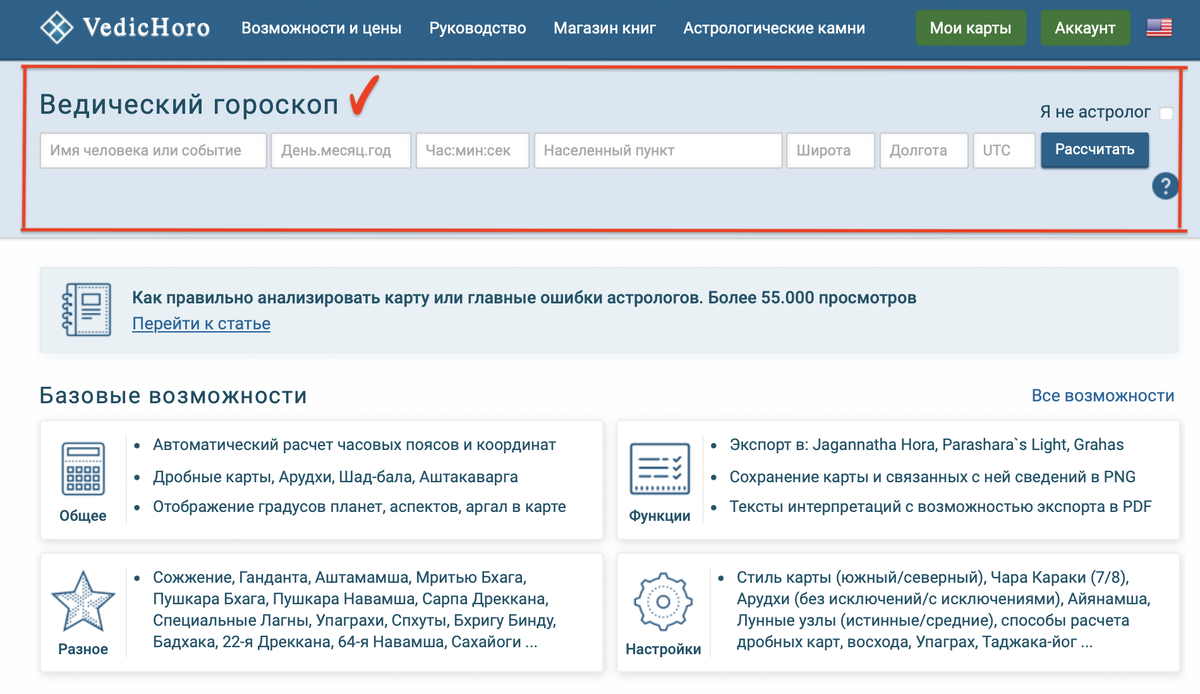Click the VedicHoro site title text
1200x694 pixels.
tap(147, 27)
